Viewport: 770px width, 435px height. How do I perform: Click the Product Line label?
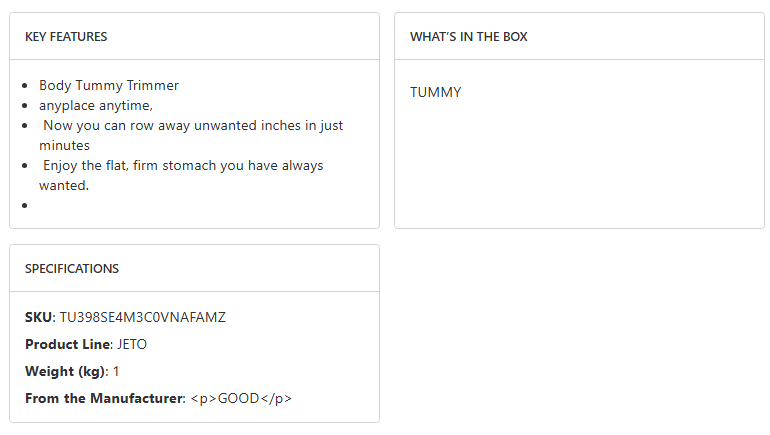67,345
